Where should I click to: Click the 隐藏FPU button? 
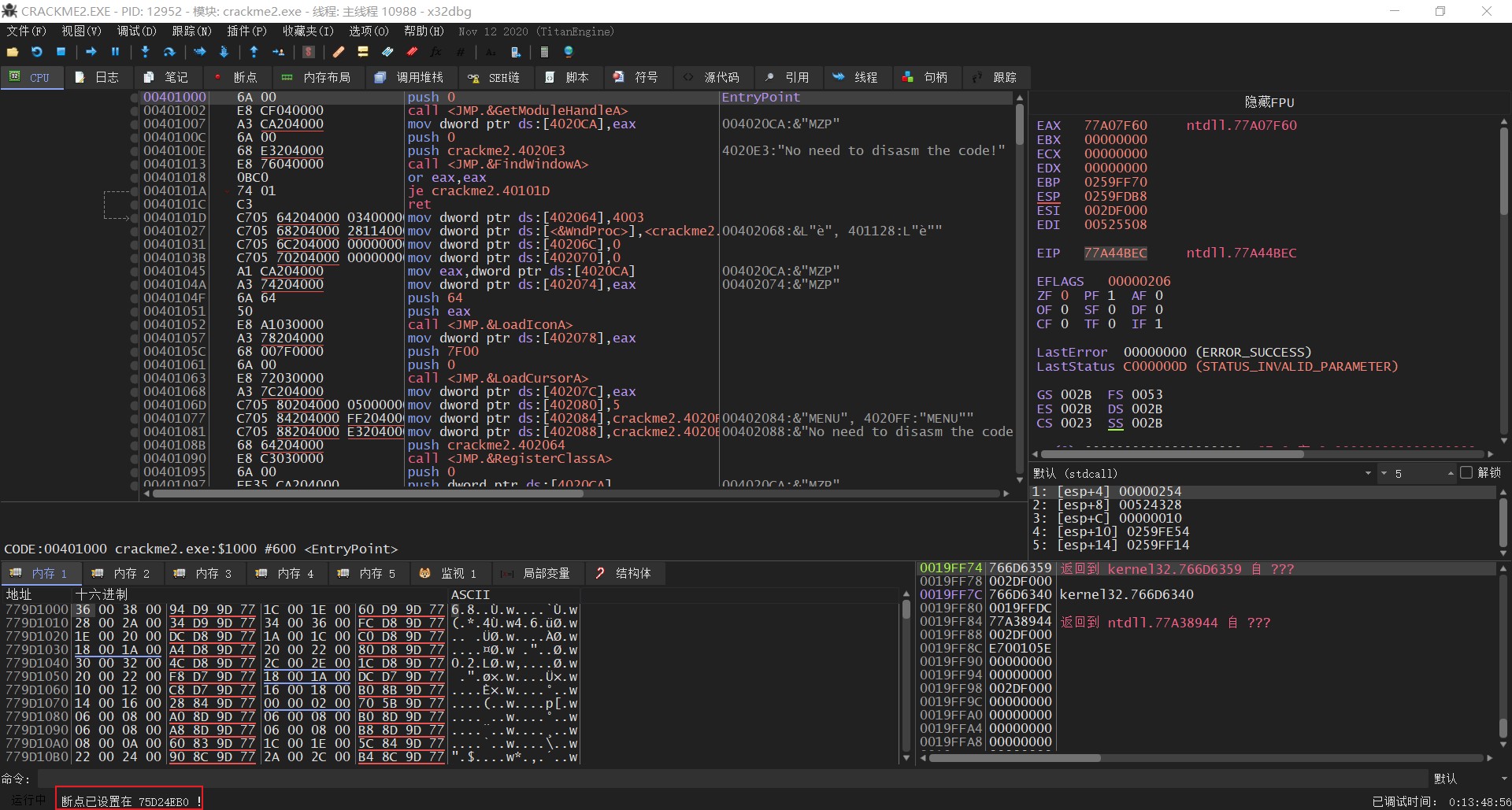[1269, 102]
